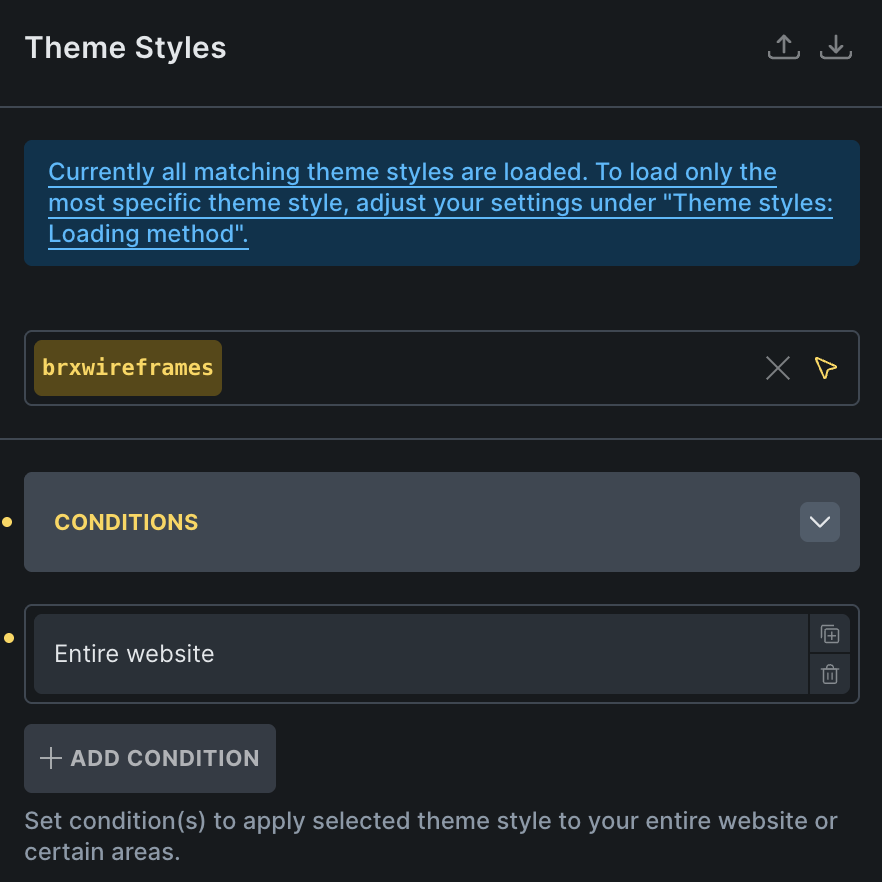The width and height of the screenshot is (882, 882).
Task: Click the yellow dot beside Conditions header
Action: [x=8, y=522]
